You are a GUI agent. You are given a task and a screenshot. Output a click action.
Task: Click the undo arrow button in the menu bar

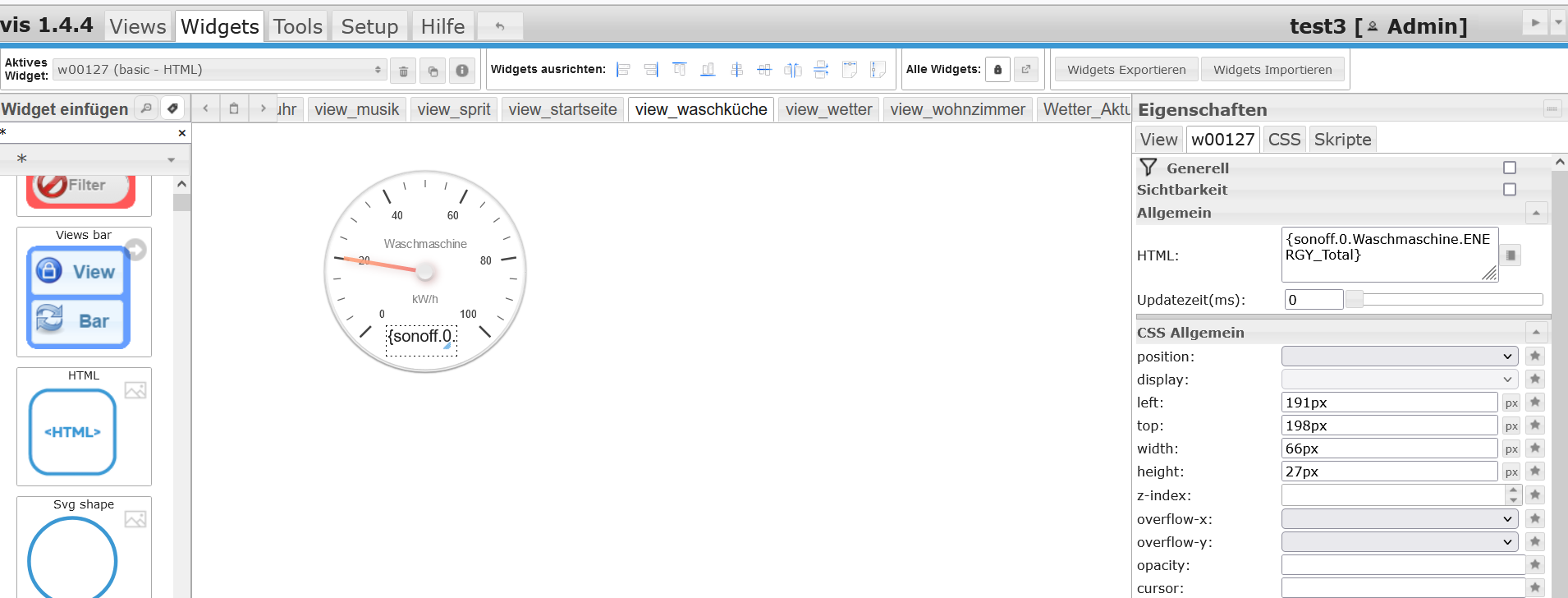click(x=499, y=26)
